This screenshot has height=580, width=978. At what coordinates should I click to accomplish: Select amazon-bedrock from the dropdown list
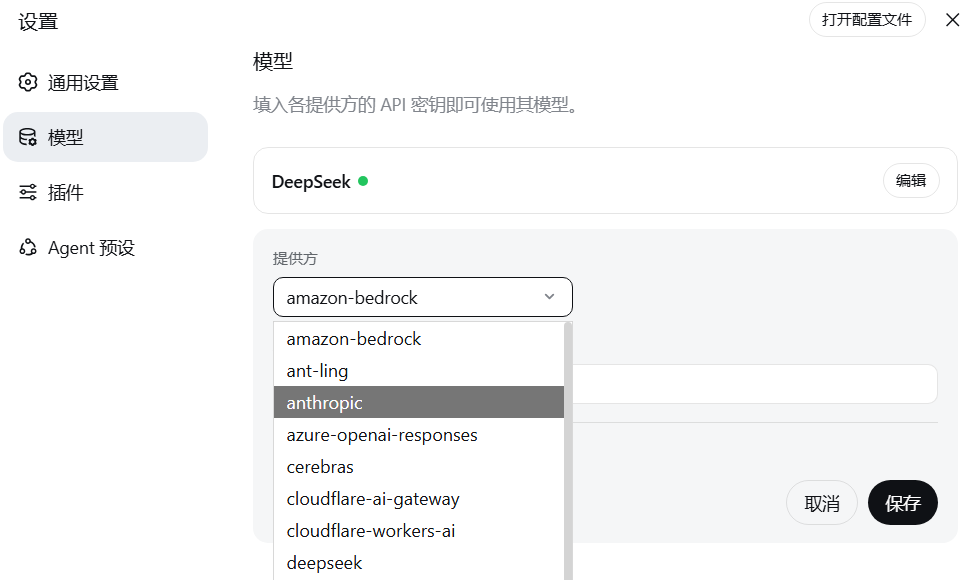point(419,339)
